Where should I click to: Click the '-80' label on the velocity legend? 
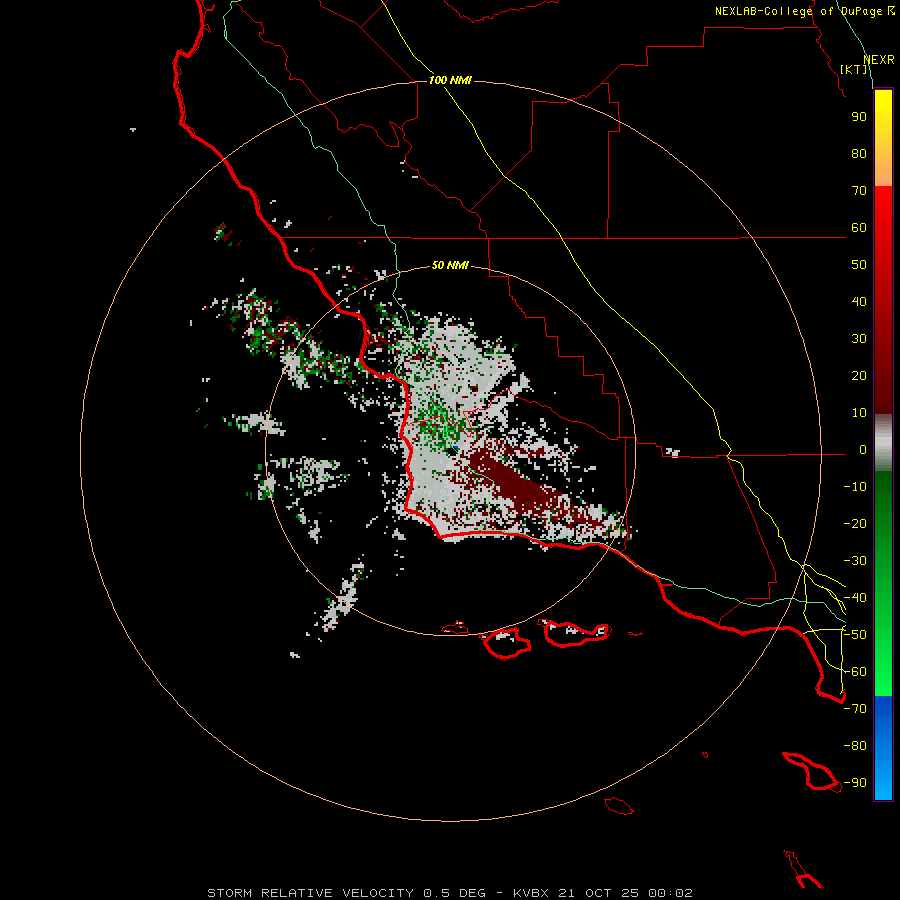(x=855, y=746)
